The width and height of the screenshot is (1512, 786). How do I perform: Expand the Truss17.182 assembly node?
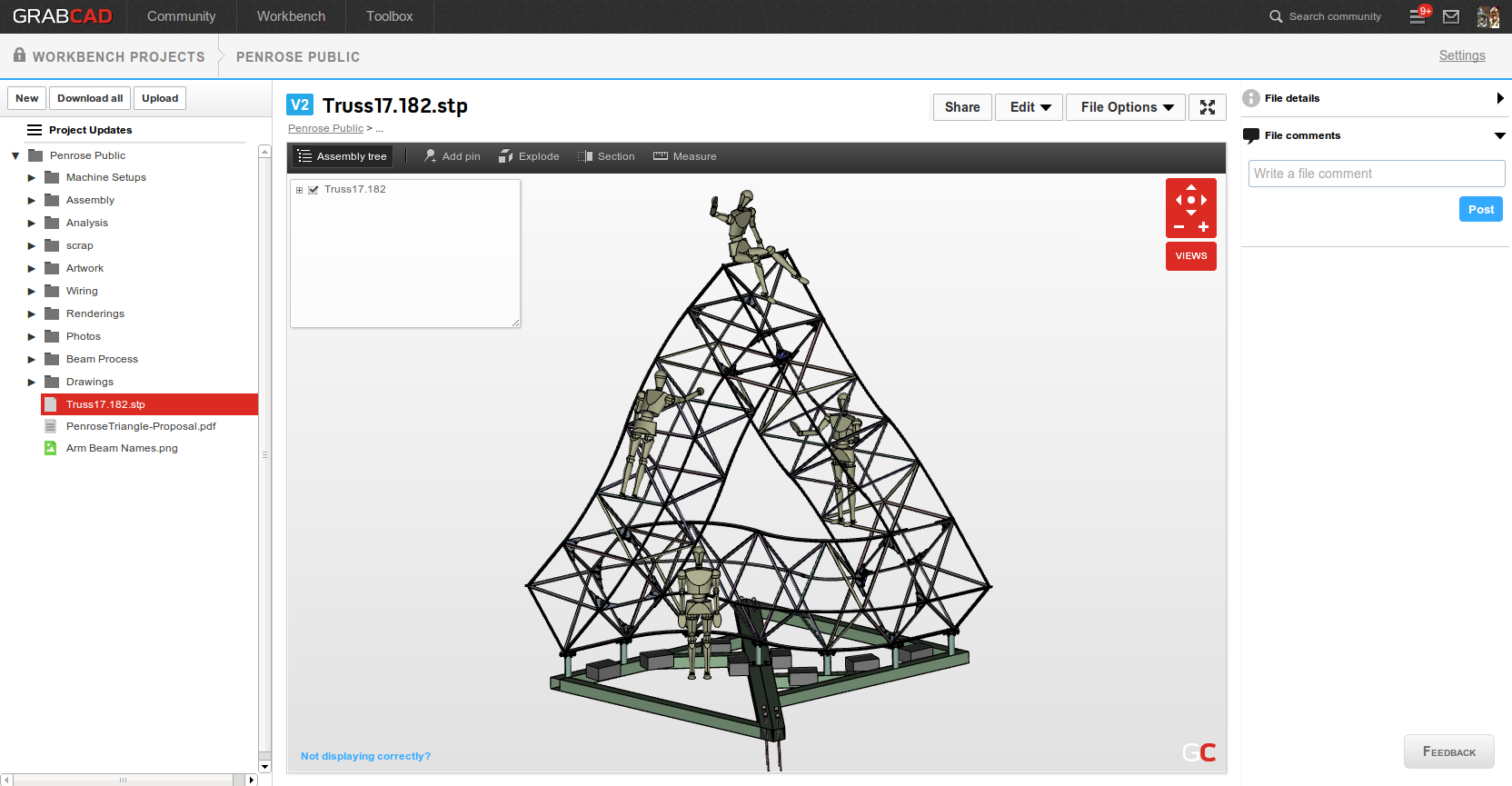(299, 190)
